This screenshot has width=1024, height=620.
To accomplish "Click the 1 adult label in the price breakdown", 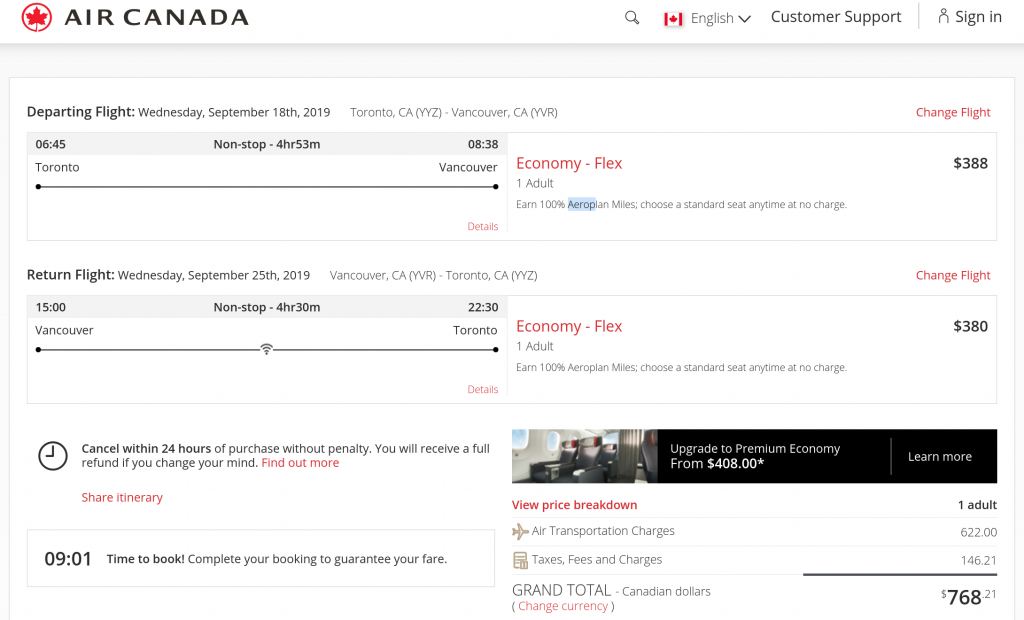I will pos(977,504).
